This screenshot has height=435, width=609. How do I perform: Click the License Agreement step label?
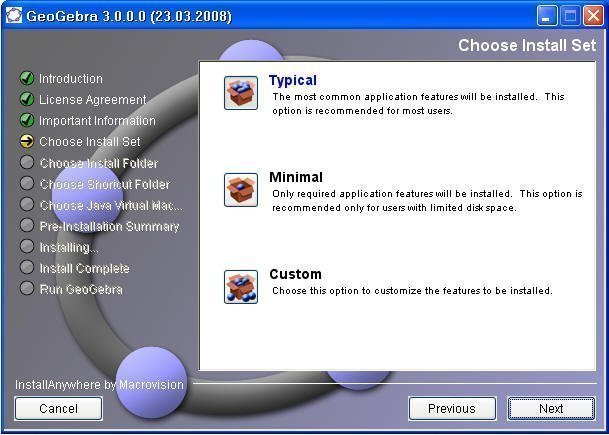[x=92, y=100]
